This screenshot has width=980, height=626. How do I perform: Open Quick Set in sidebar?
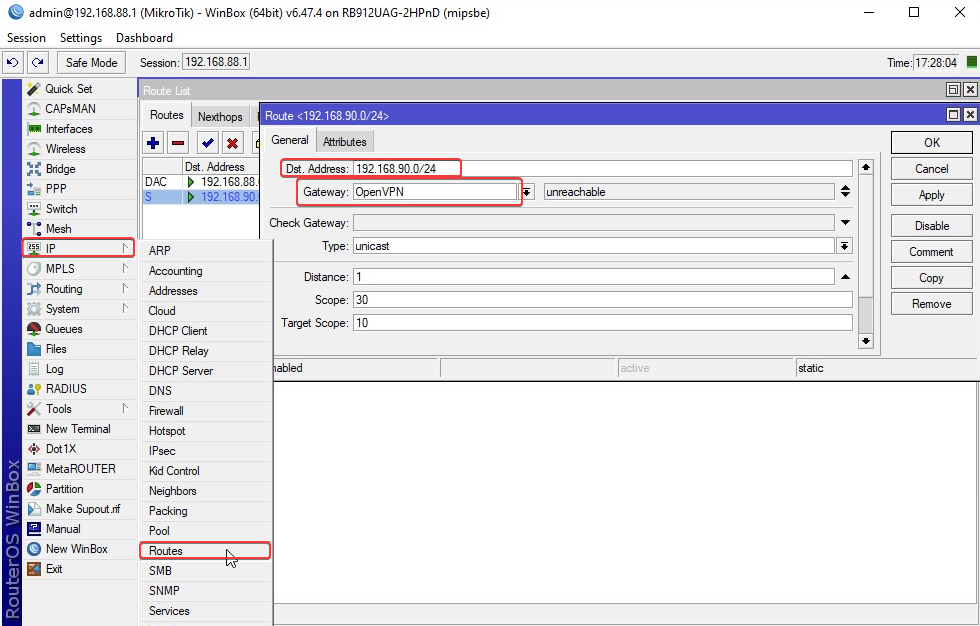[79, 89]
